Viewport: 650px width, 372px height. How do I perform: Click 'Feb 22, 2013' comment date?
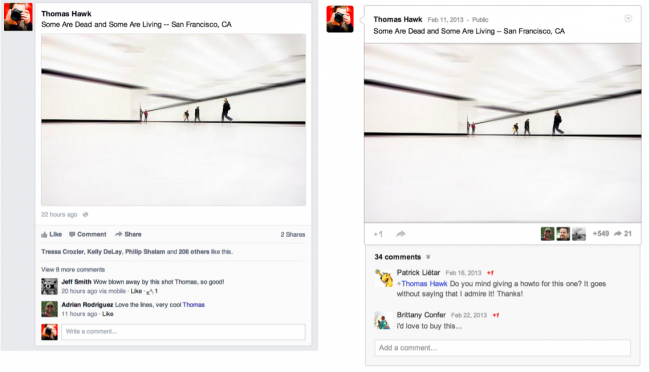click(469, 315)
